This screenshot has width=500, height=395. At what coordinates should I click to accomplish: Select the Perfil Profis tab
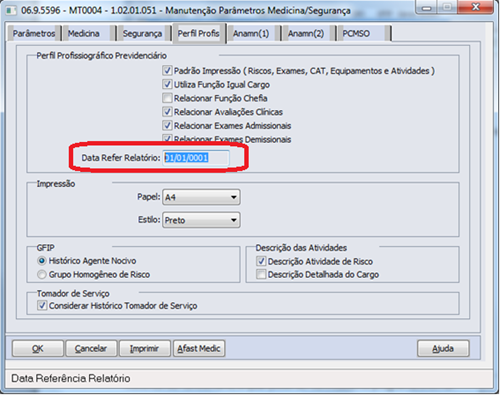click(199, 33)
